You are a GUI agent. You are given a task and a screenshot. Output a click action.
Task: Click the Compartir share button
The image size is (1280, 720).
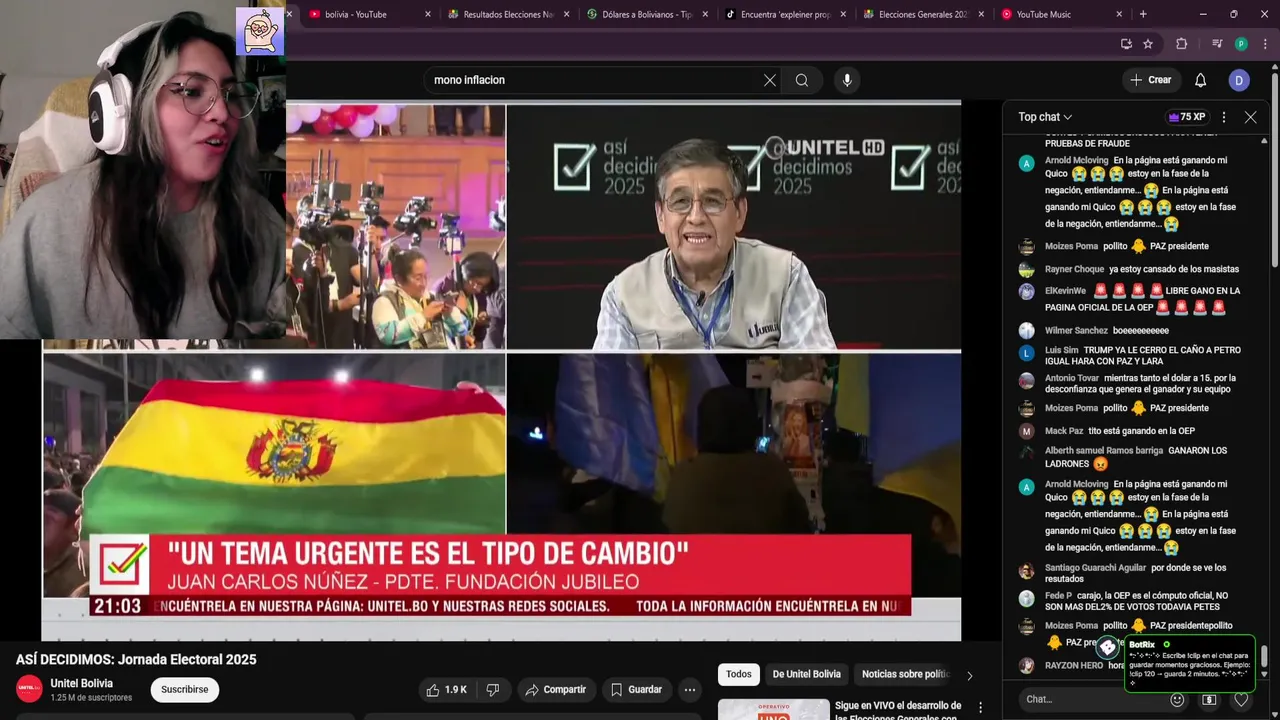555,690
